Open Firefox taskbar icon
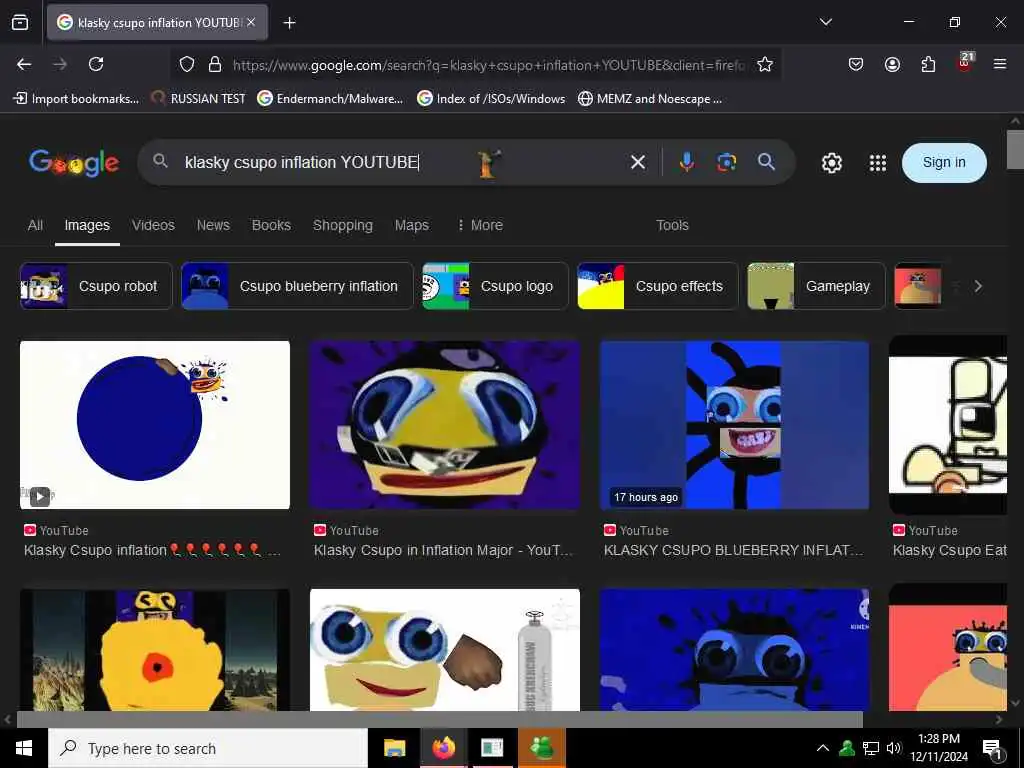1024x768 pixels. (x=443, y=748)
